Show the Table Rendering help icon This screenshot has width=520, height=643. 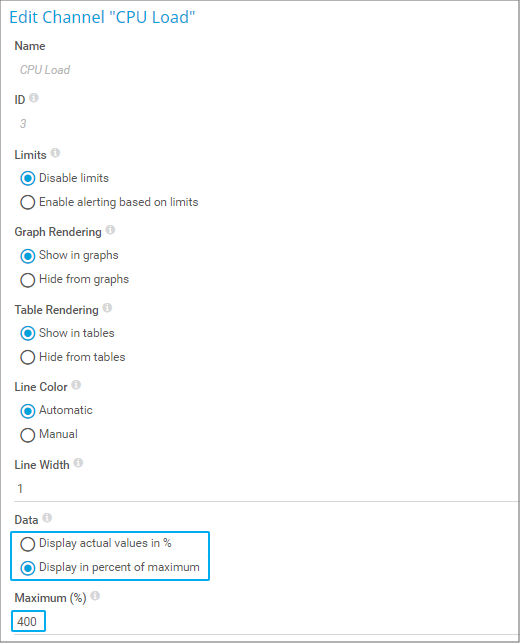[x=107, y=308]
